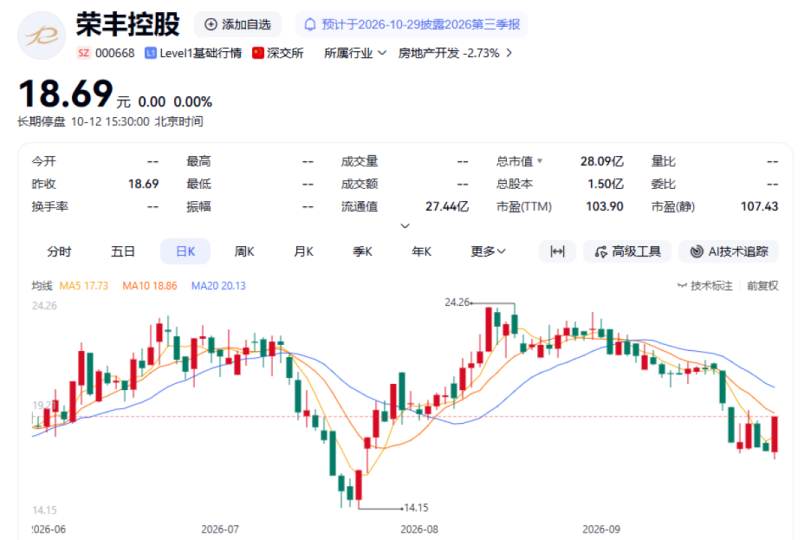Click the 2026-08 date axis label
The image size is (804, 540).
pyautogui.click(x=419, y=529)
